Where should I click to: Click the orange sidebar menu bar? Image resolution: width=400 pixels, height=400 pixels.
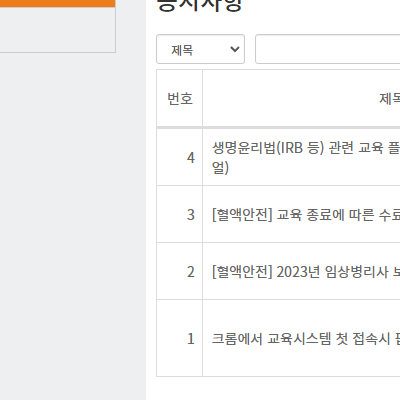tap(57, 3)
